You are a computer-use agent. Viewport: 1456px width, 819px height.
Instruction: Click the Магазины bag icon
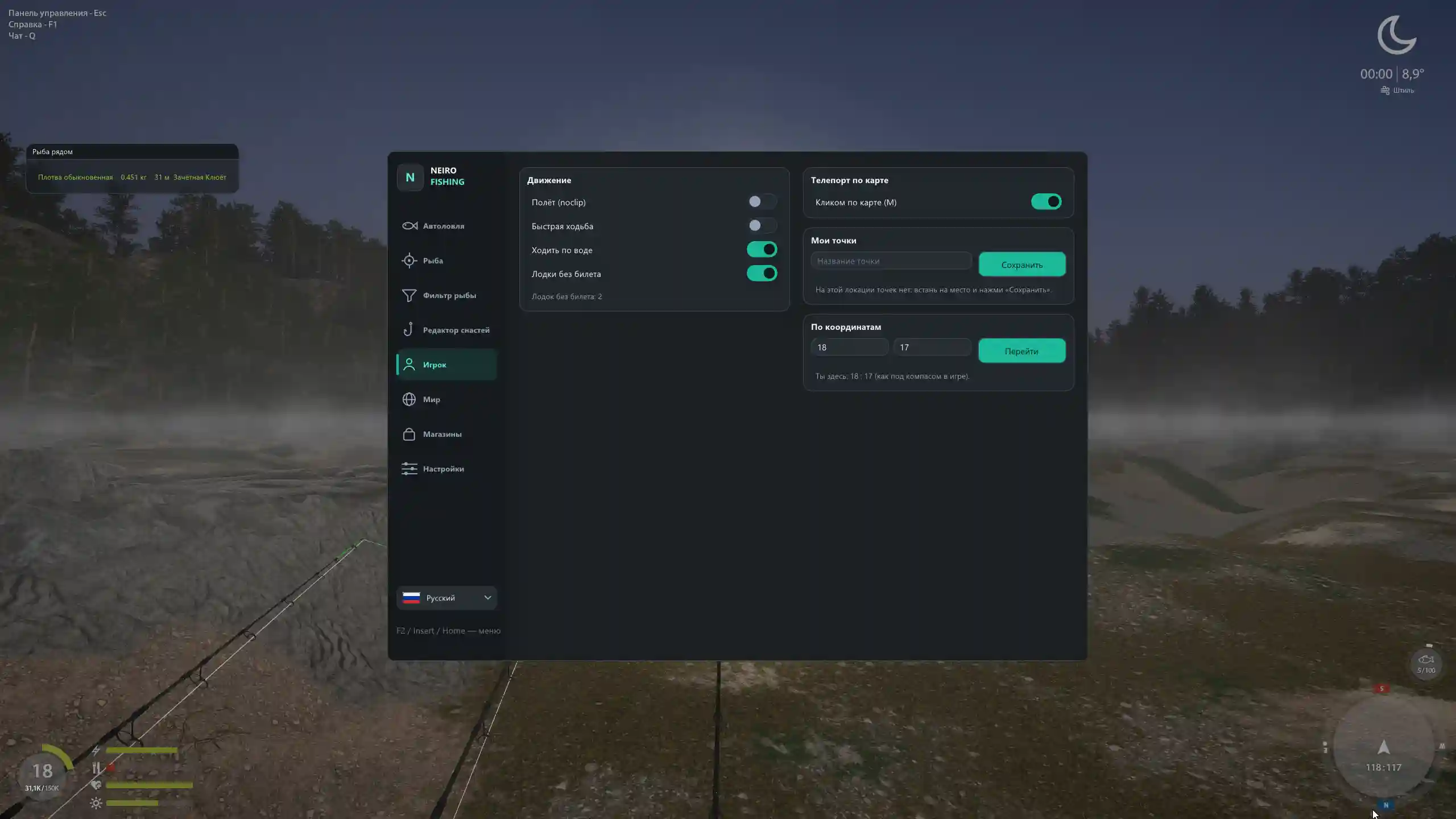(409, 434)
